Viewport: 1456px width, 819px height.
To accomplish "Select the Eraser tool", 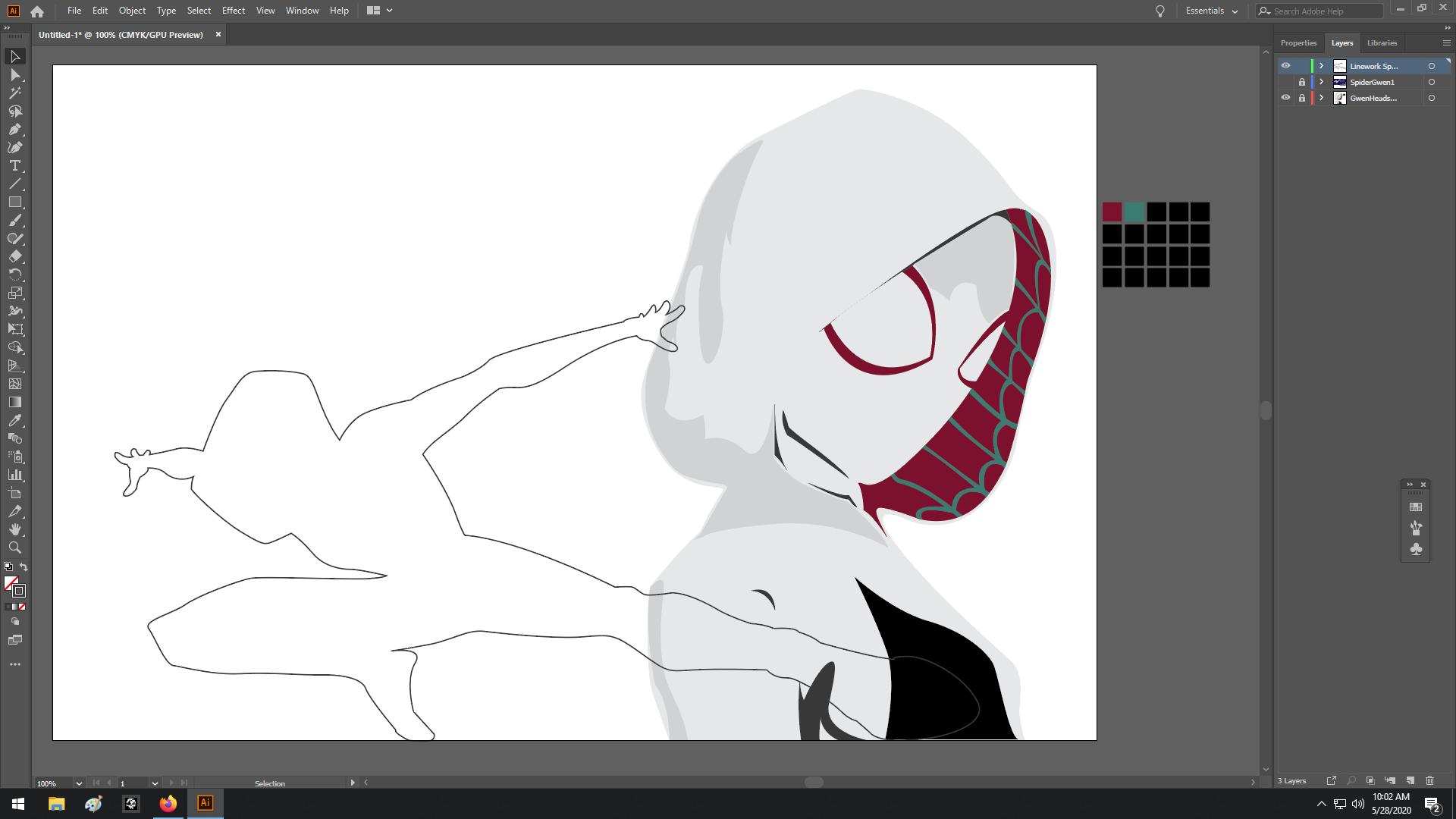I will tap(15, 257).
